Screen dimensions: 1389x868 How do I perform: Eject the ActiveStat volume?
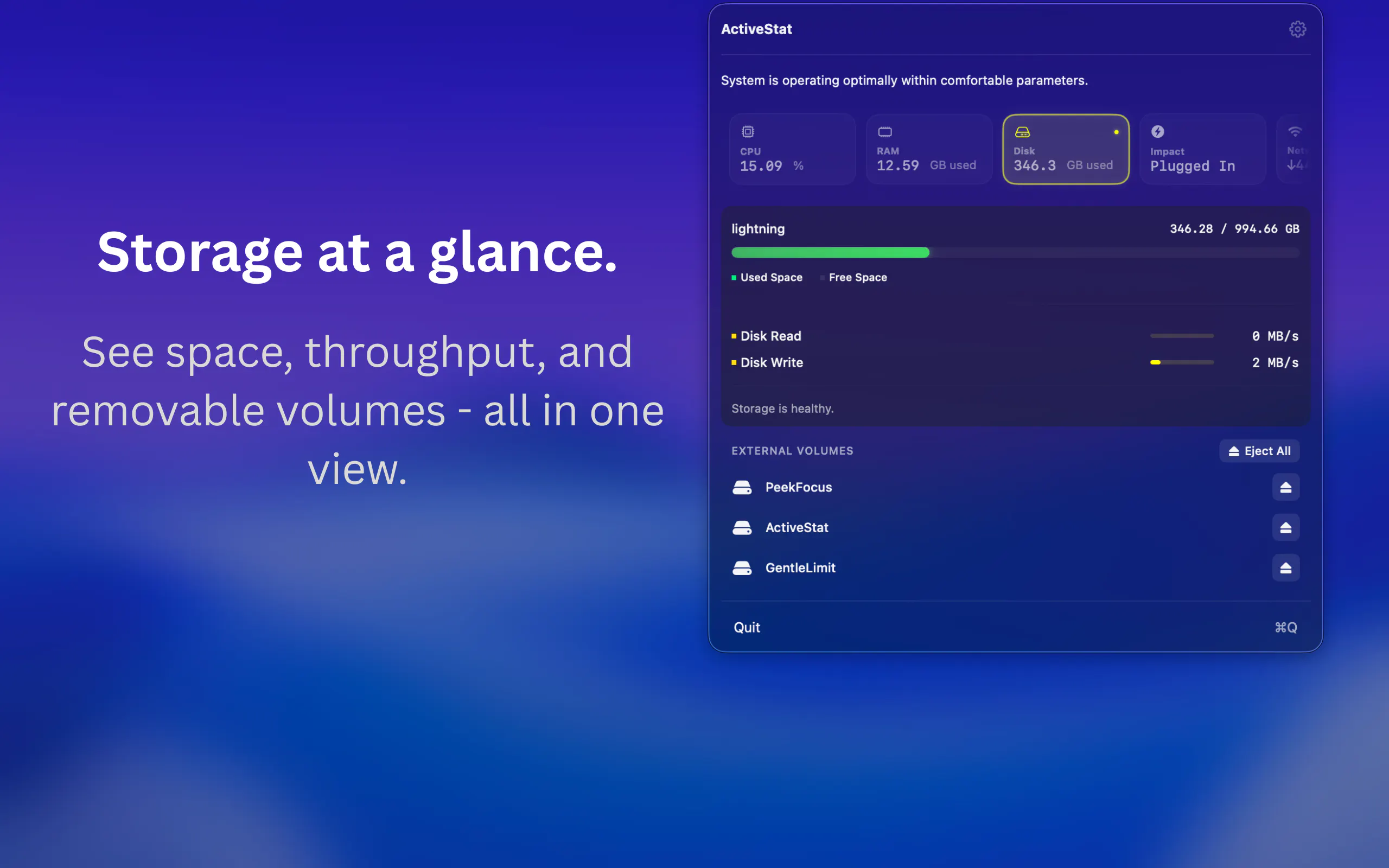pos(1286,527)
